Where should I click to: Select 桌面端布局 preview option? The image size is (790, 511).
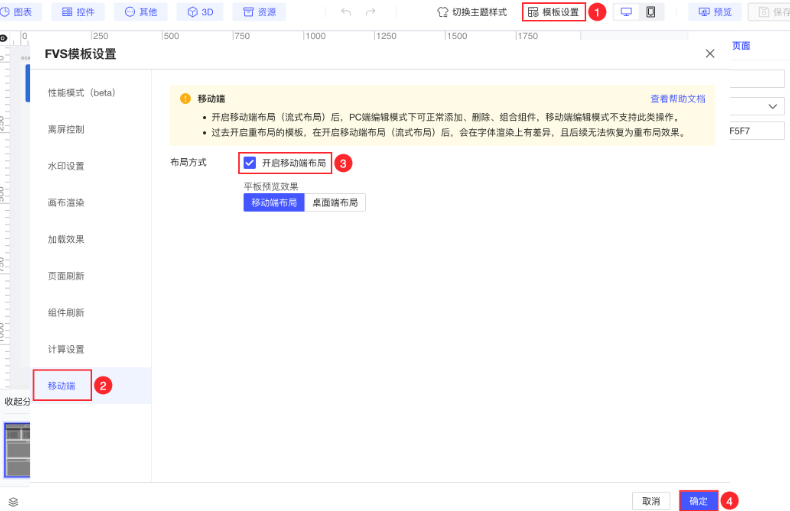(335, 202)
